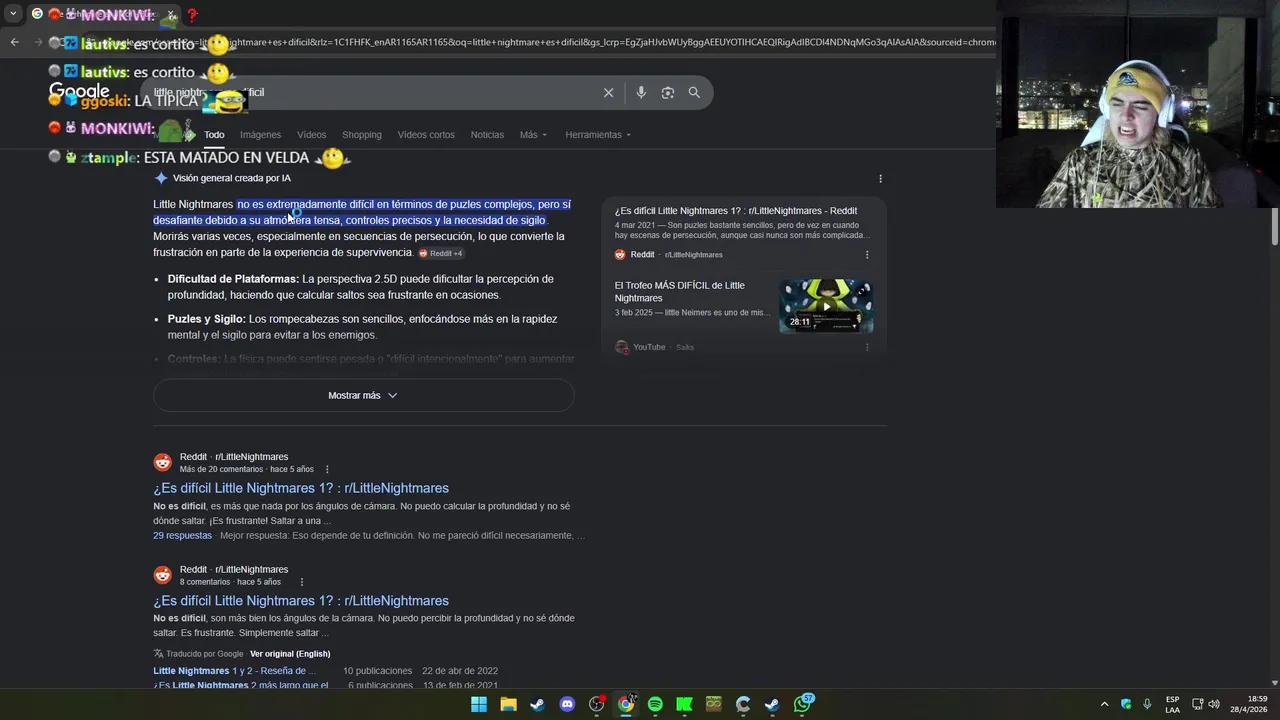Open the network status tray icon
The height and width of the screenshot is (720, 1280).
click(1198, 704)
